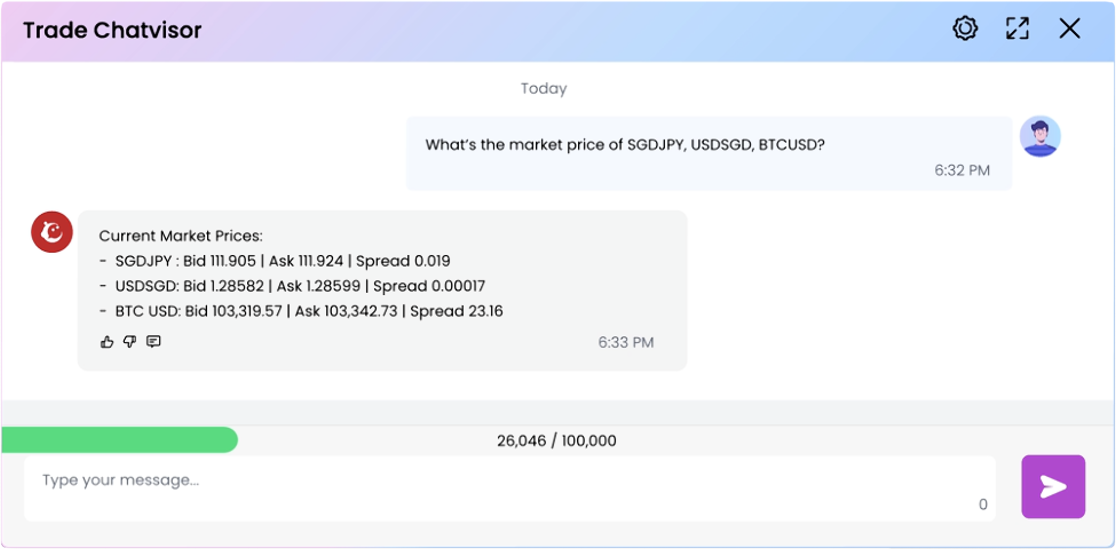
Task: Click the Today date separator
Action: pyautogui.click(x=543, y=89)
